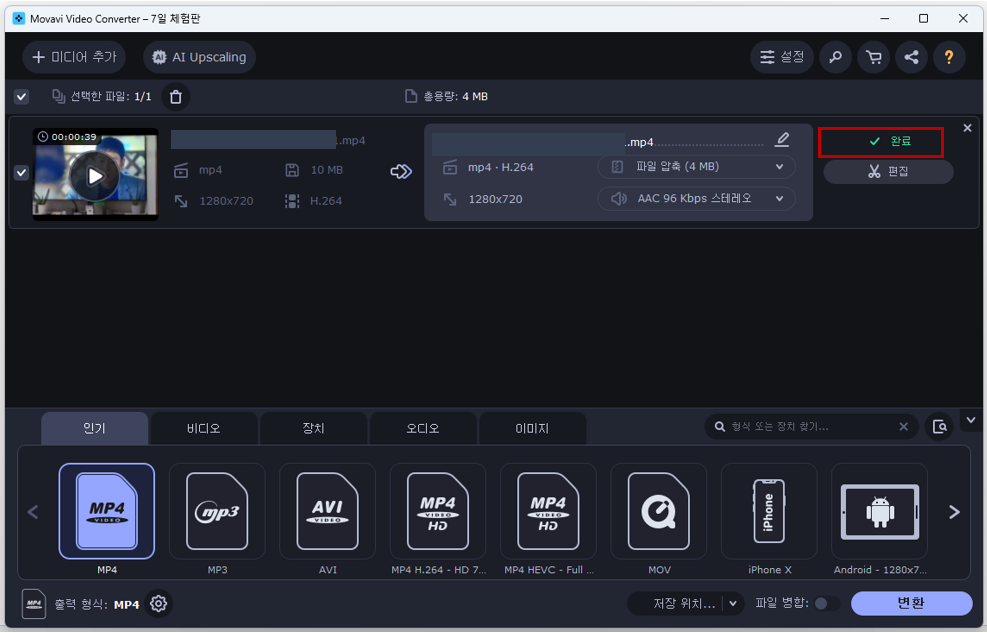987x633 pixels.
Task: Click the 총용량: 4 MB label
Action: pyautogui.click(x=455, y=97)
